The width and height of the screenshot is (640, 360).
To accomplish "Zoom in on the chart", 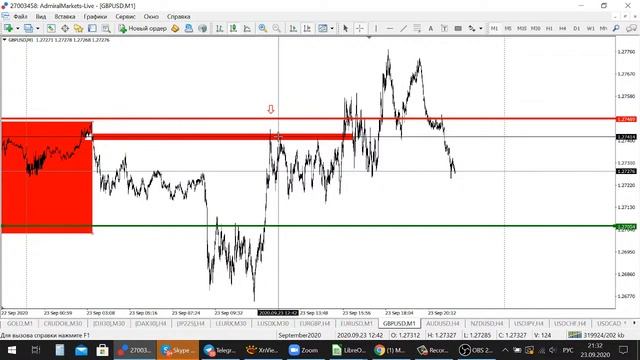I will (x=263, y=28).
